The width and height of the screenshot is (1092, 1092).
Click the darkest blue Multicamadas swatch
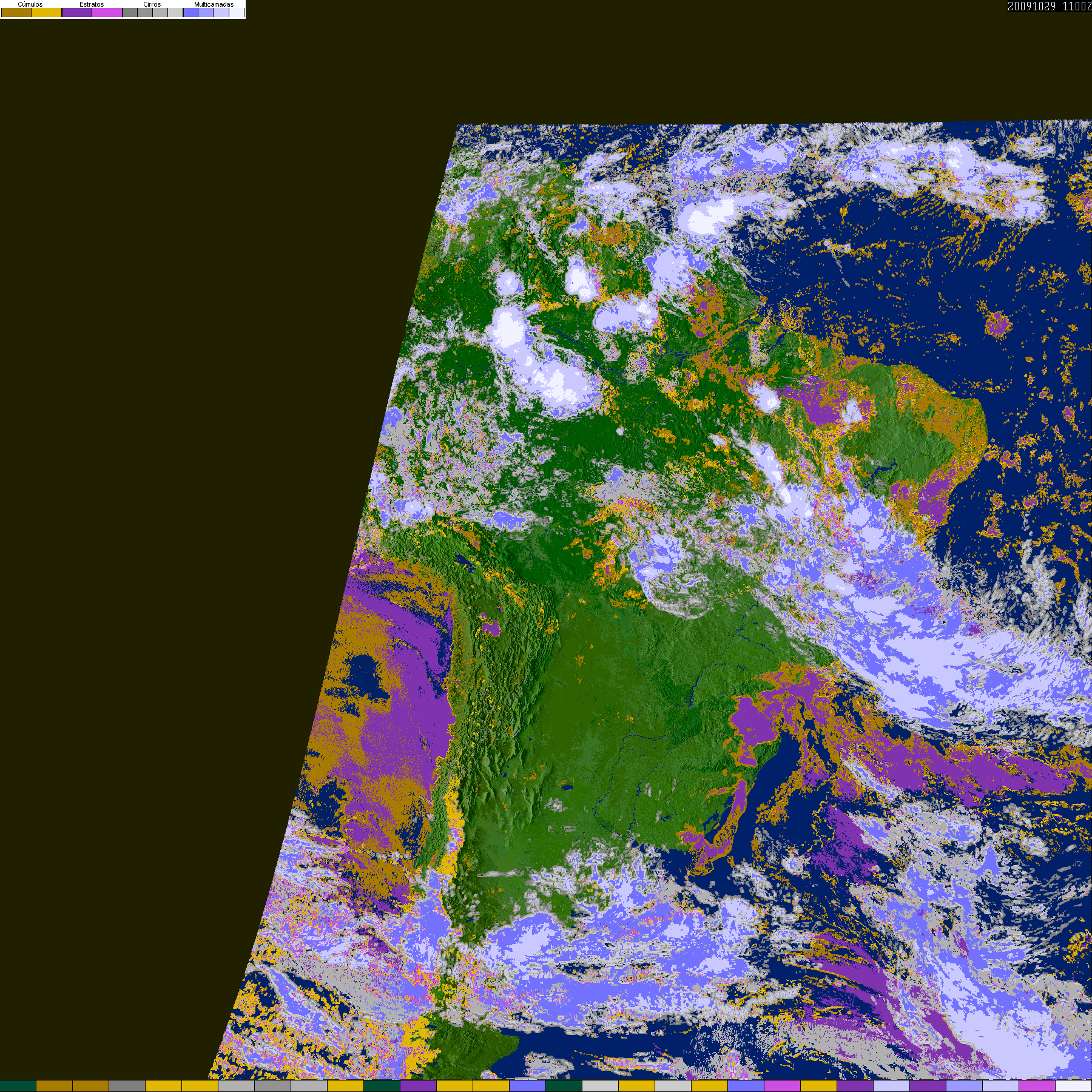click(190, 12)
